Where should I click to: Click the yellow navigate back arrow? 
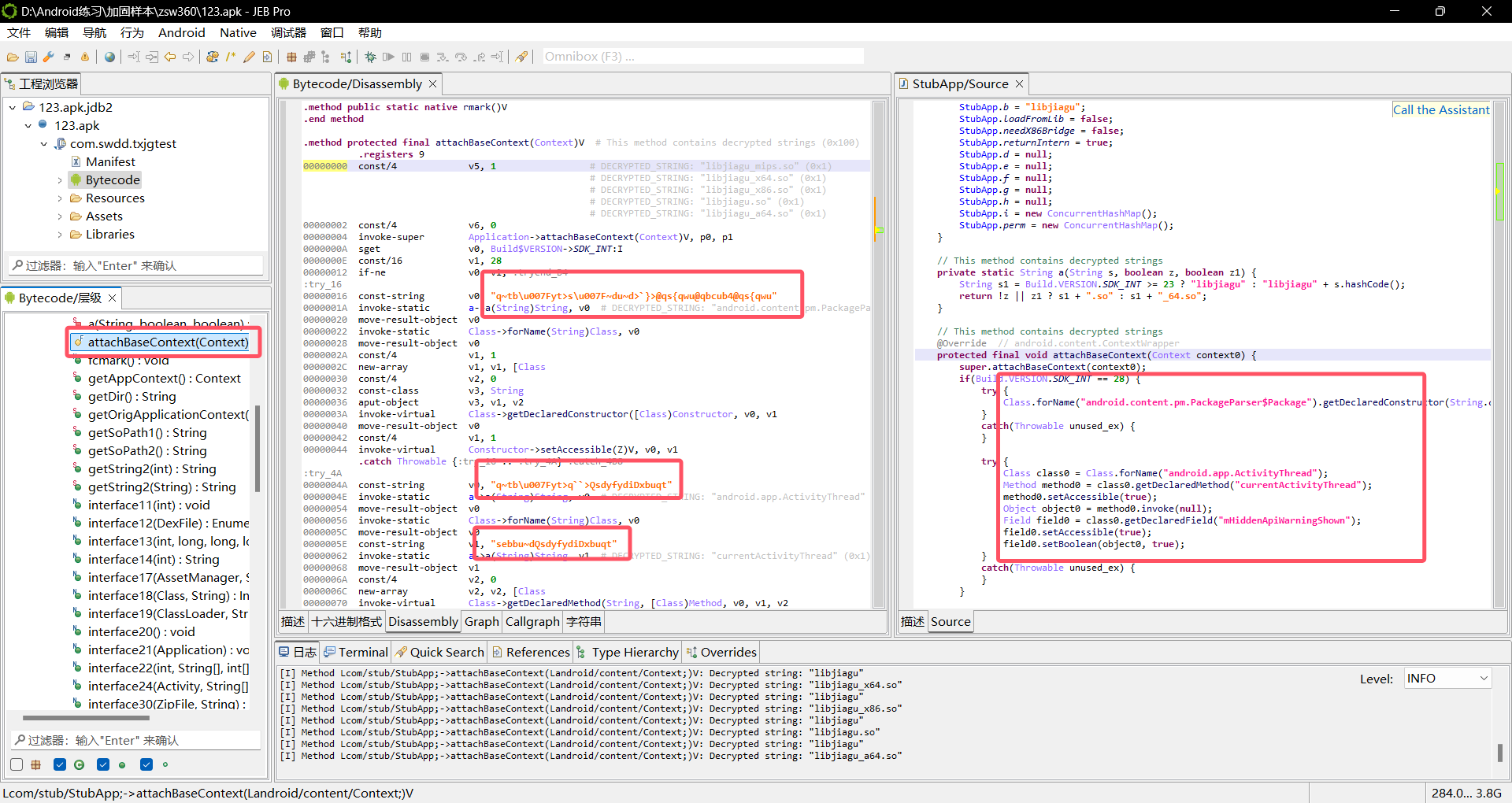[170, 57]
